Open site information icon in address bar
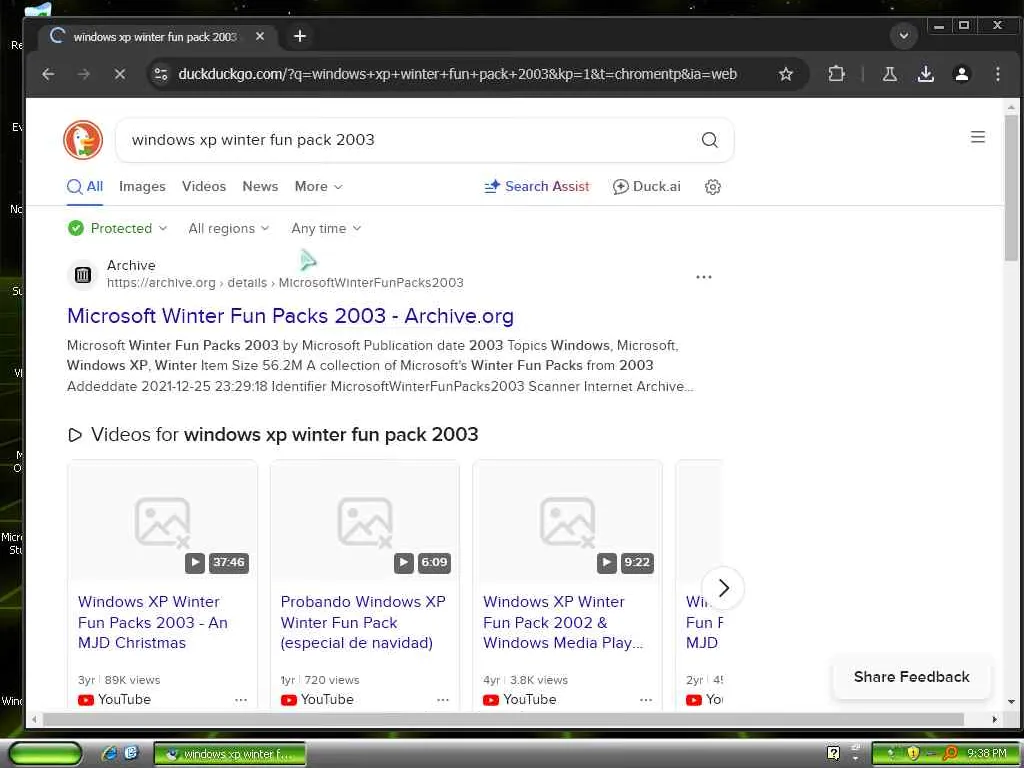The width and height of the screenshot is (1024, 768). pos(161,74)
